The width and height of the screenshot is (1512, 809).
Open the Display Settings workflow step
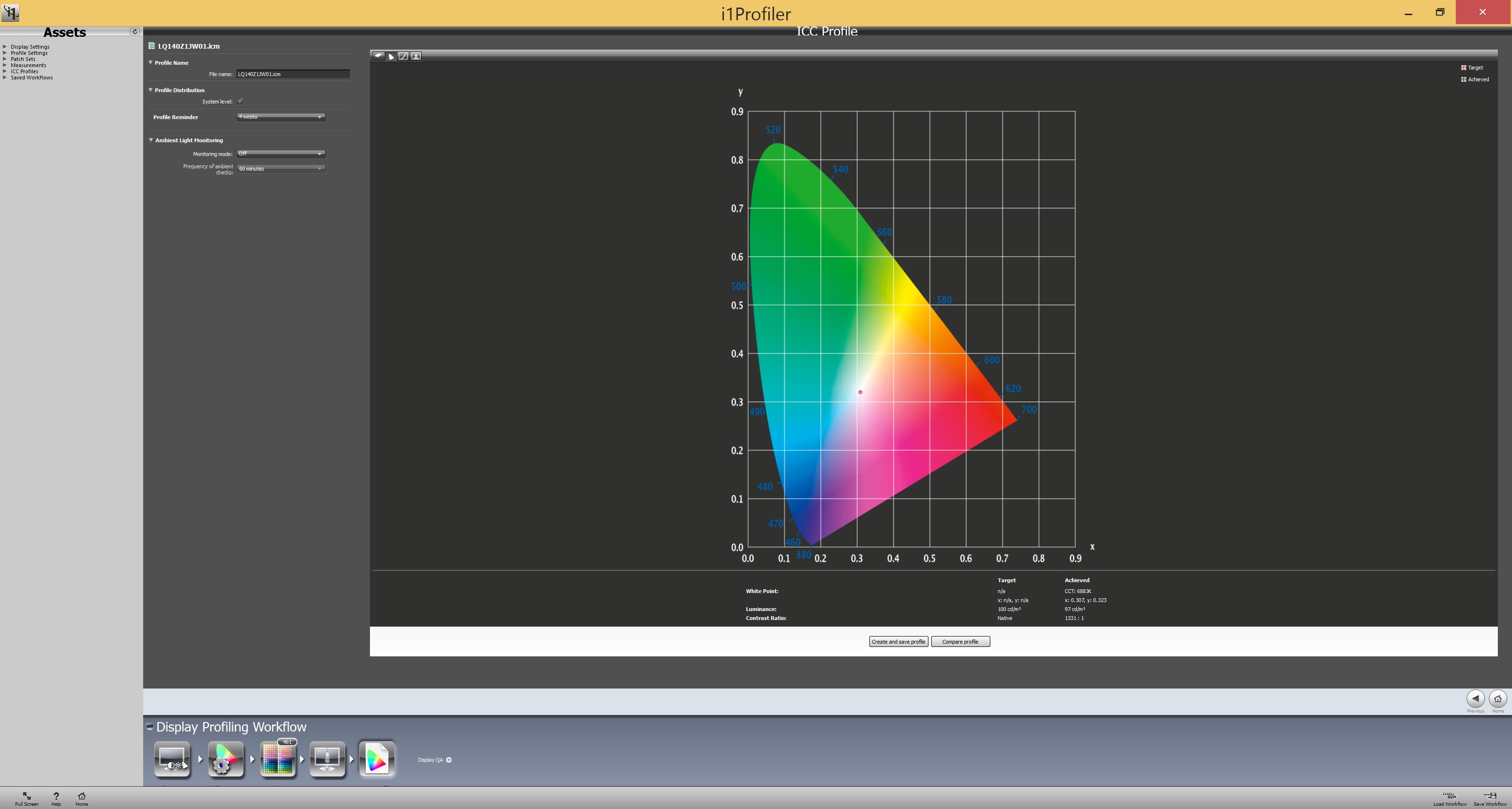coord(172,758)
